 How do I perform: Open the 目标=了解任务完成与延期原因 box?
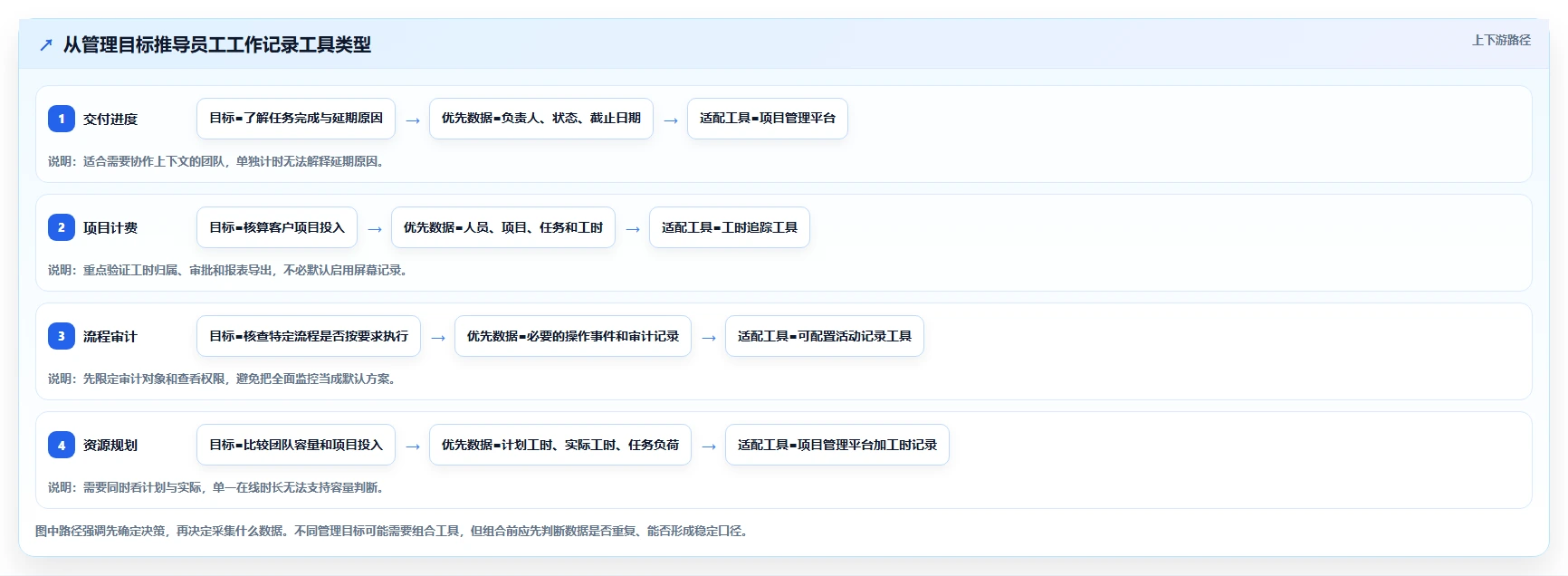pyautogui.click(x=296, y=119)
